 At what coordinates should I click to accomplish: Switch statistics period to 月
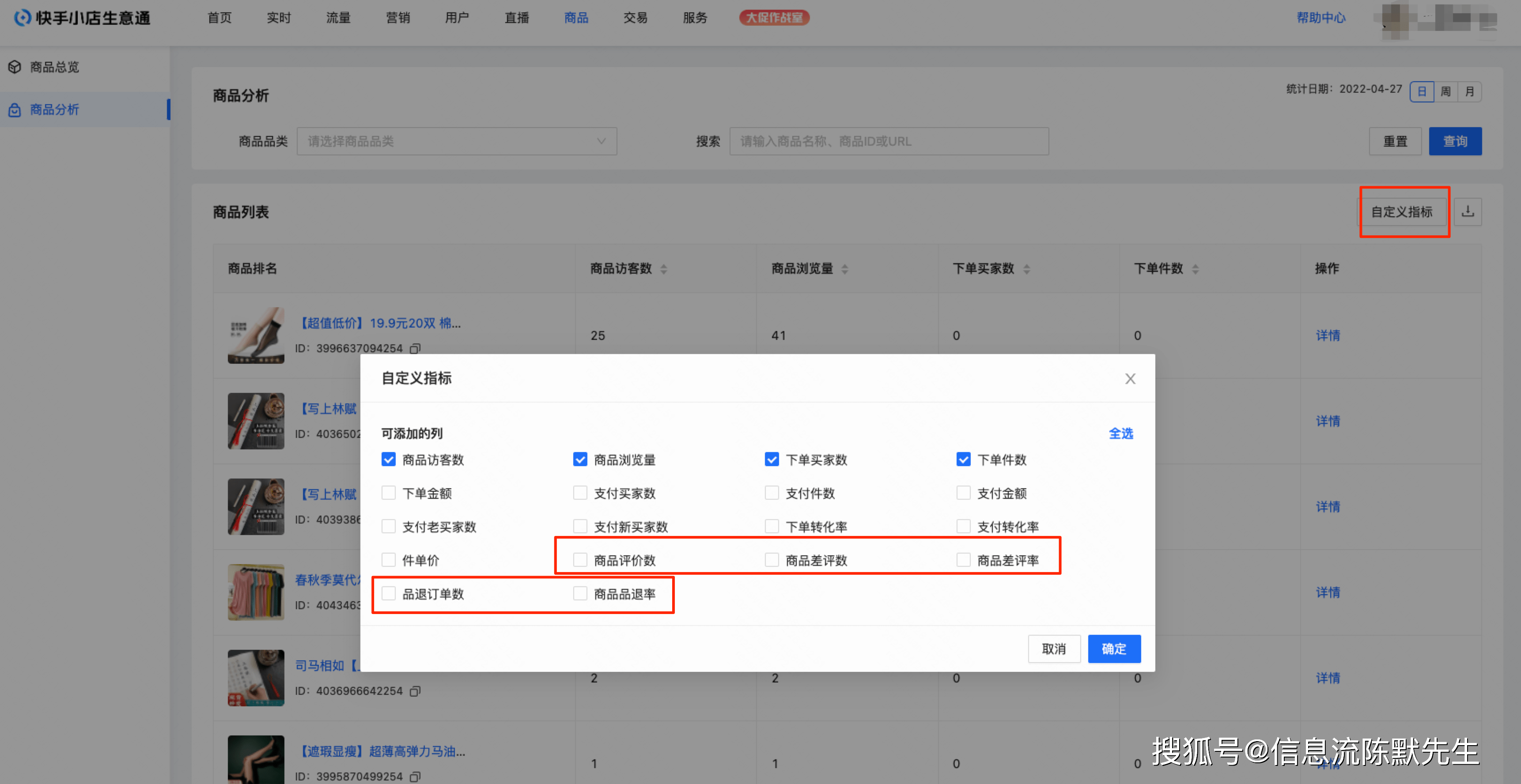click(x=1470, y=91)
